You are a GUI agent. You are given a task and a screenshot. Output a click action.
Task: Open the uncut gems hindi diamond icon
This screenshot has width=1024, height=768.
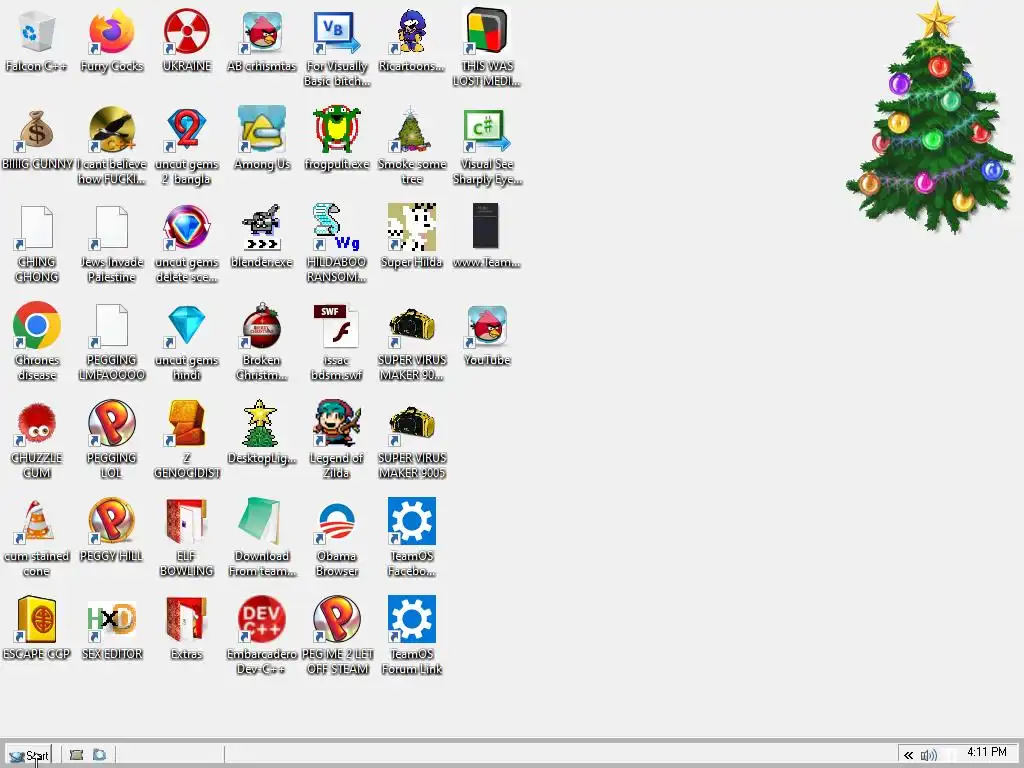[187, 326]
